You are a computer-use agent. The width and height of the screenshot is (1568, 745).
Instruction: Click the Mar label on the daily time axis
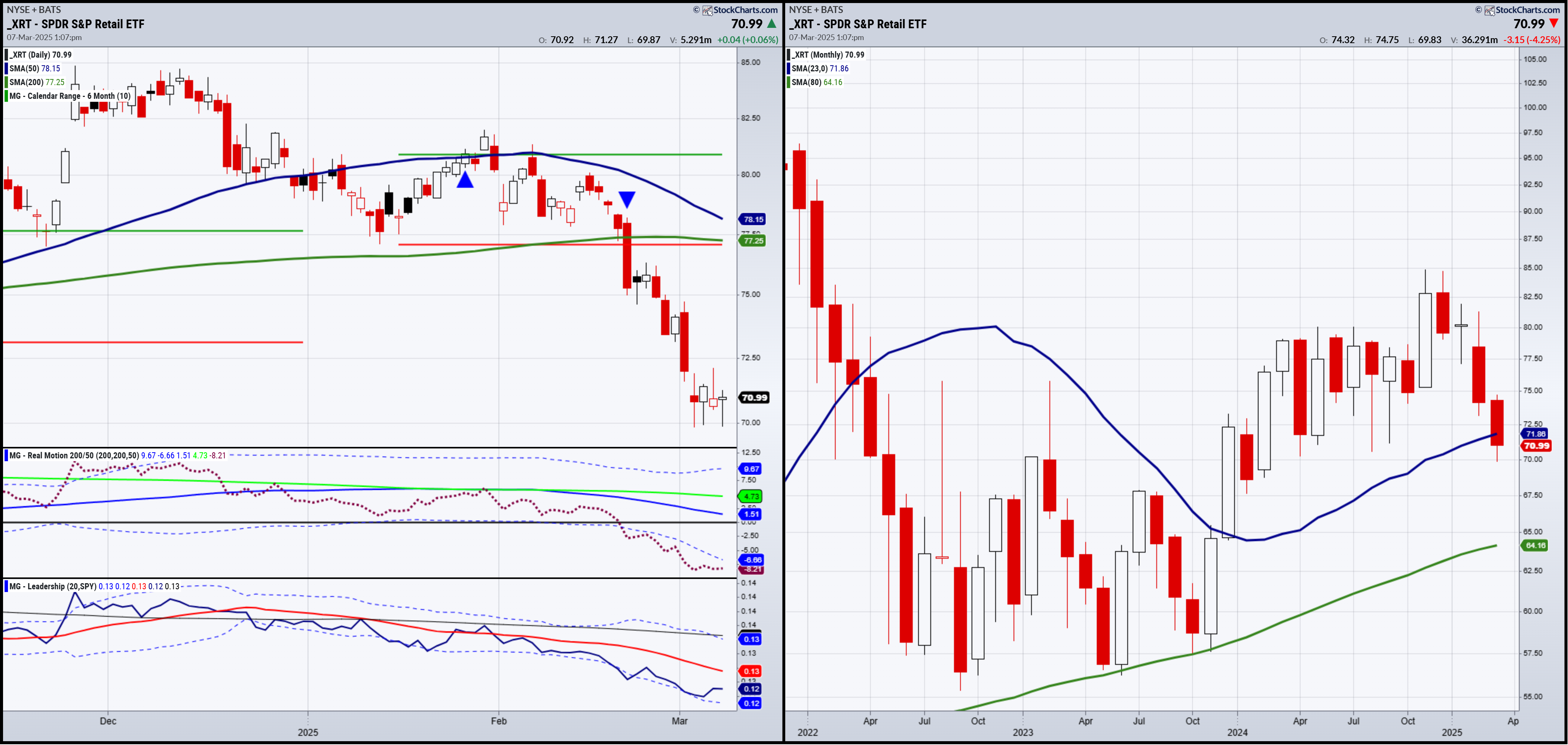(x=679, y=721)
